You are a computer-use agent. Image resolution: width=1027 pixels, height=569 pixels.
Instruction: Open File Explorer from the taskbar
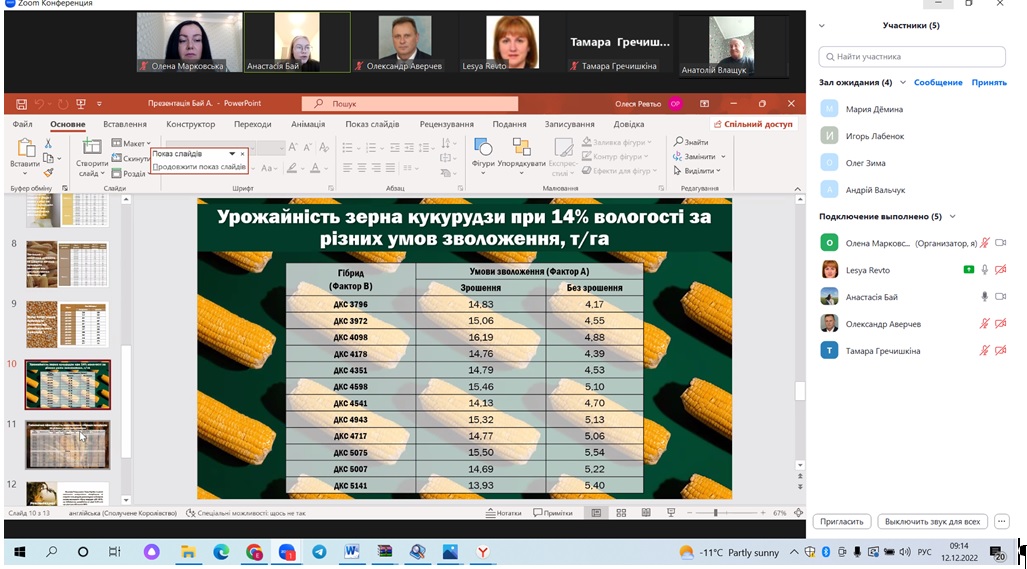click(189, 552)
